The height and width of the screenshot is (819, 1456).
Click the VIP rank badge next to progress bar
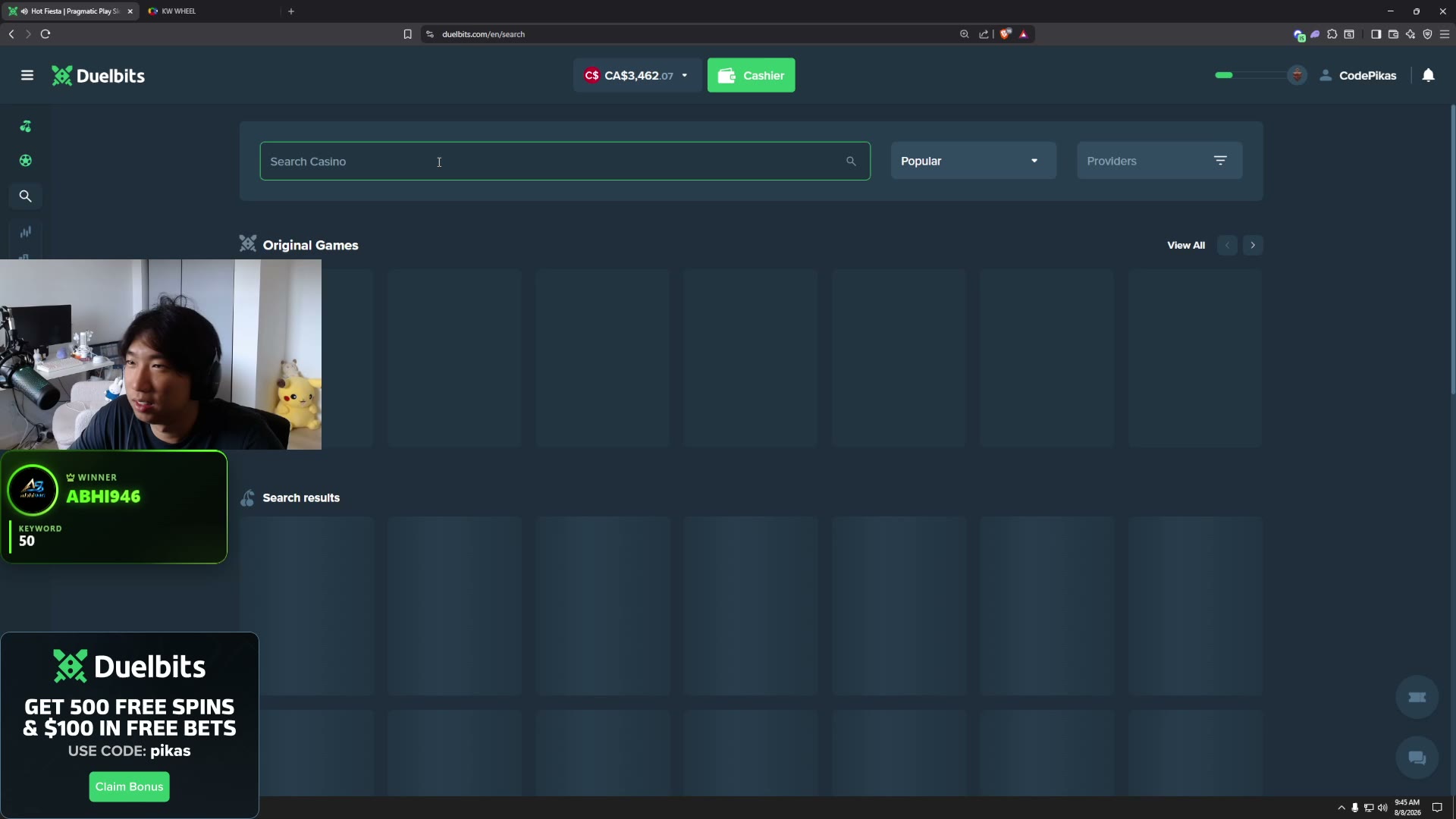click(1298, 75)
